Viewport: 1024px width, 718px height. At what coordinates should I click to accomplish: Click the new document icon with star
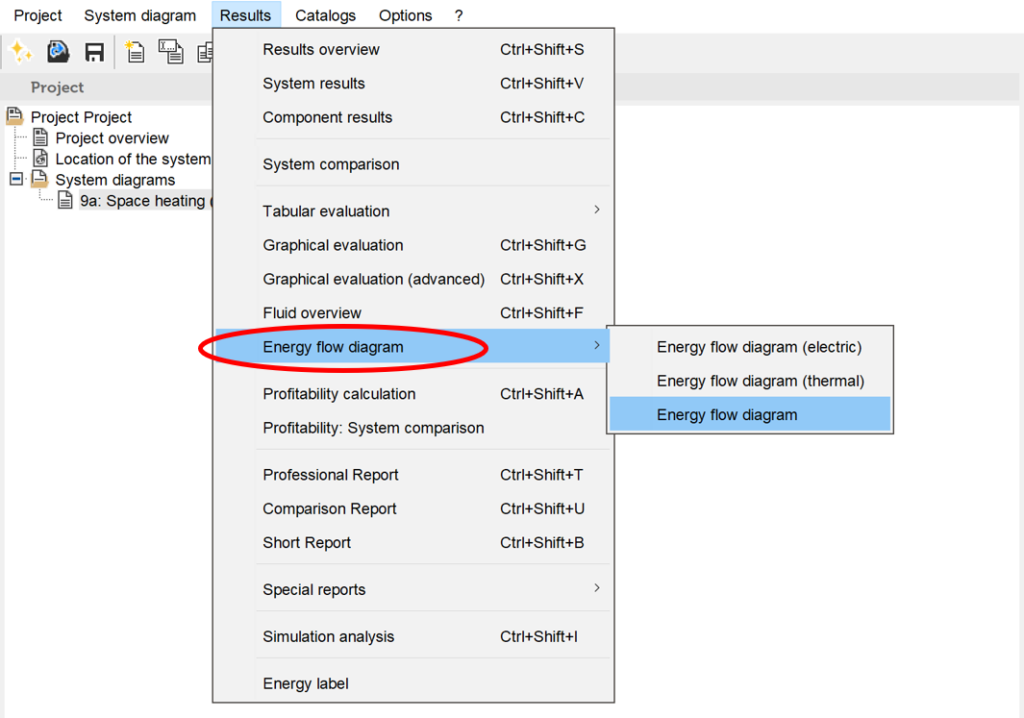click(x=134, y=52)
